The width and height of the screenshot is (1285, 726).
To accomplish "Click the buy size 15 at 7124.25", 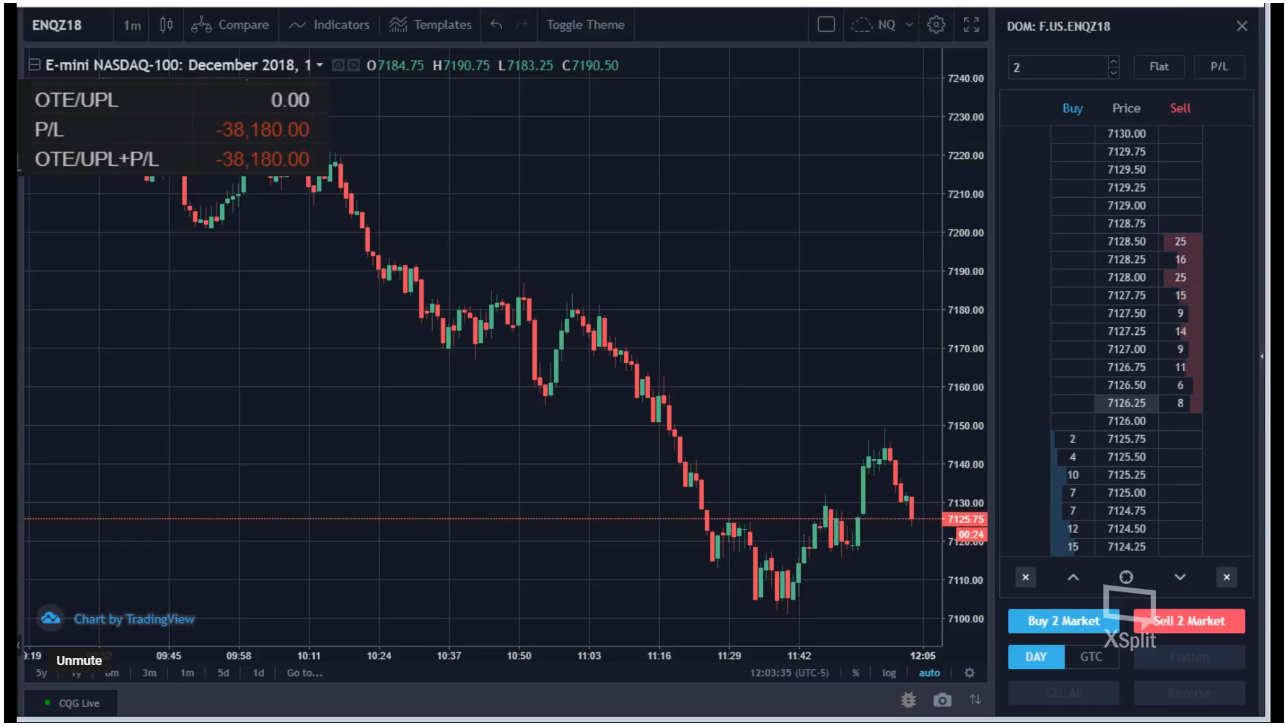I will click(x=1073, y=547).
